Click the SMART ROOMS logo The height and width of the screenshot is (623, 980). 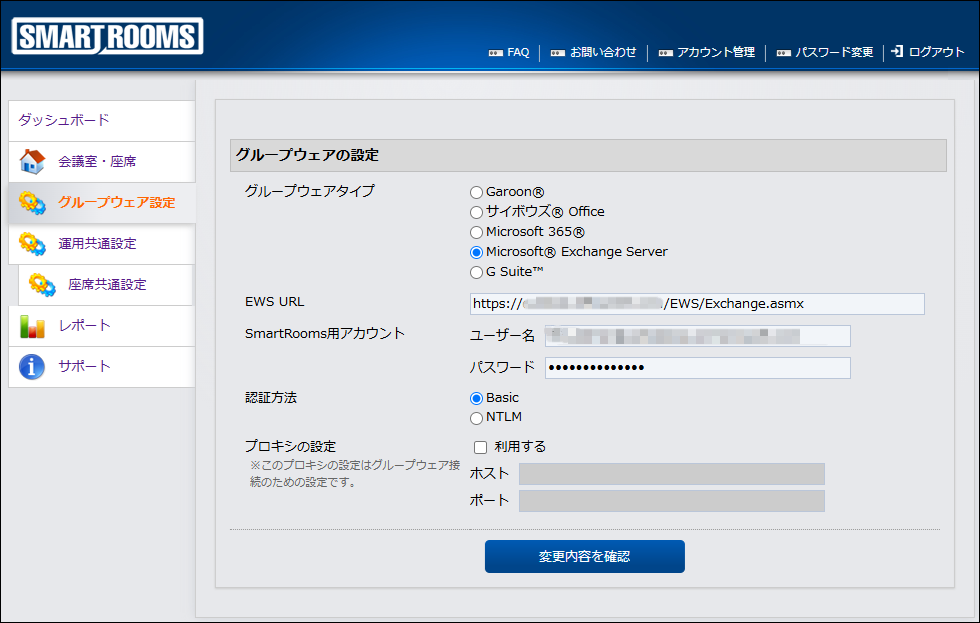coord(107,37)
